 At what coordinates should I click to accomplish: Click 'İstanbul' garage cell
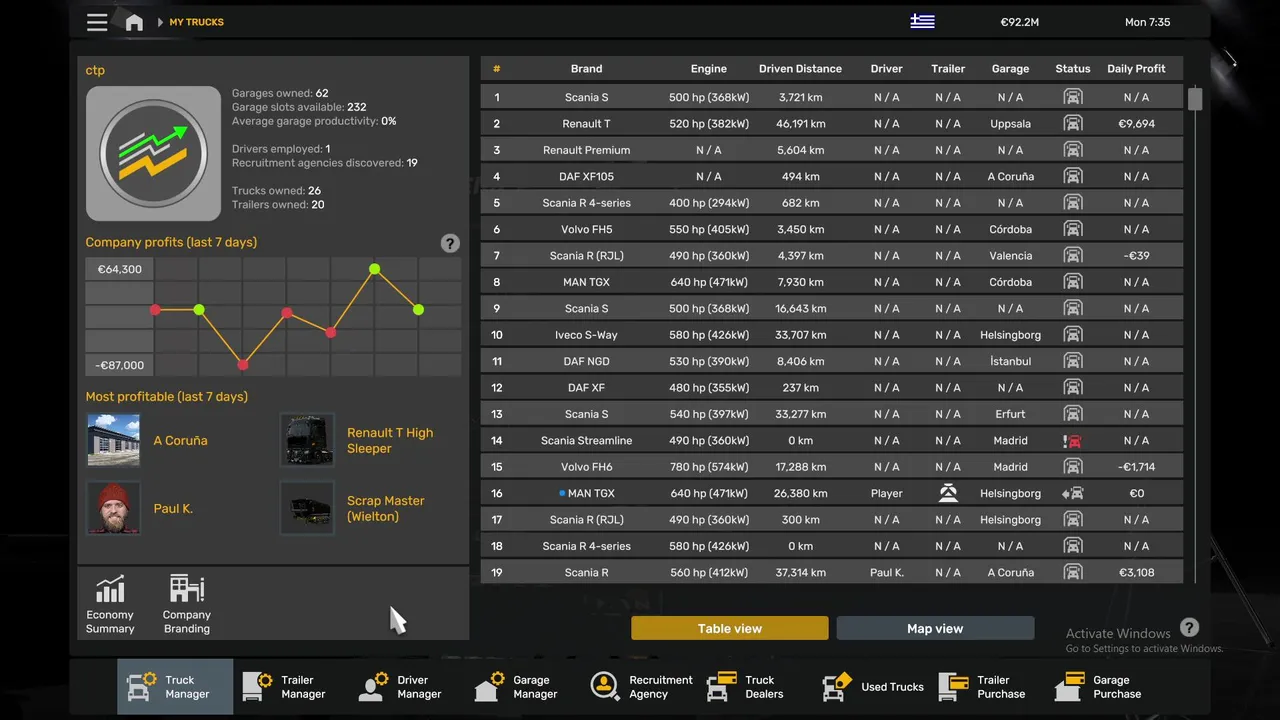point(1010,361)
